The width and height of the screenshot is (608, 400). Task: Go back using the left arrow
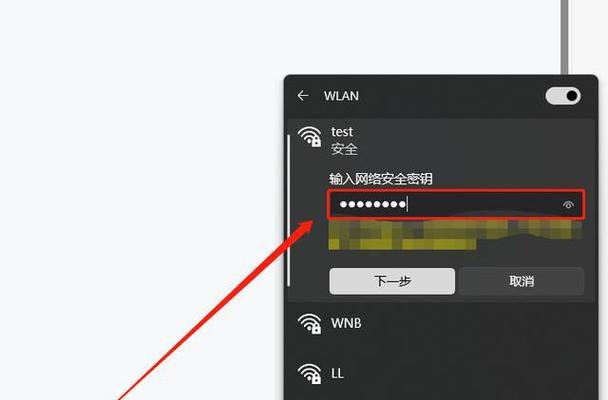(x=303, y=95)
